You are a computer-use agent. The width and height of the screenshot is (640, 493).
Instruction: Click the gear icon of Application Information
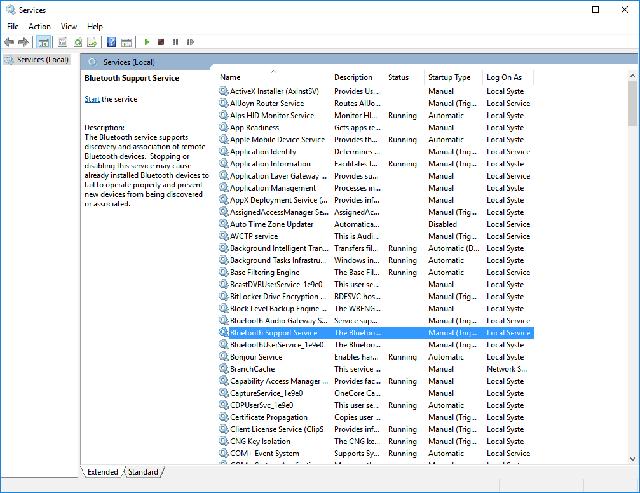[224, 163]
